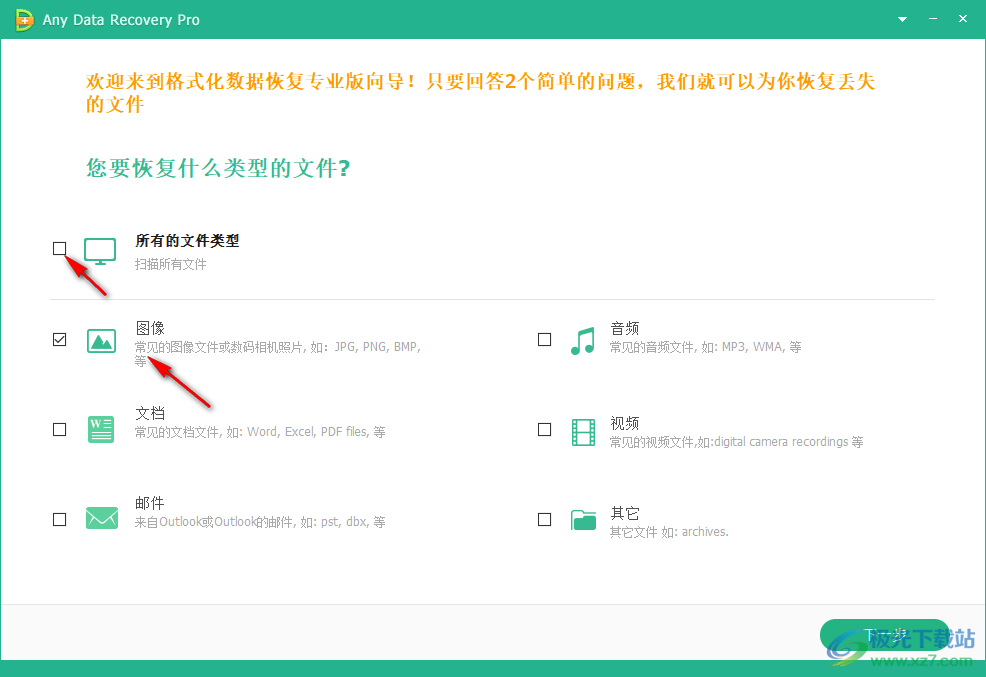Check the 其它 checkbox
Screen dimensions: 986x677
pos(545,520)
